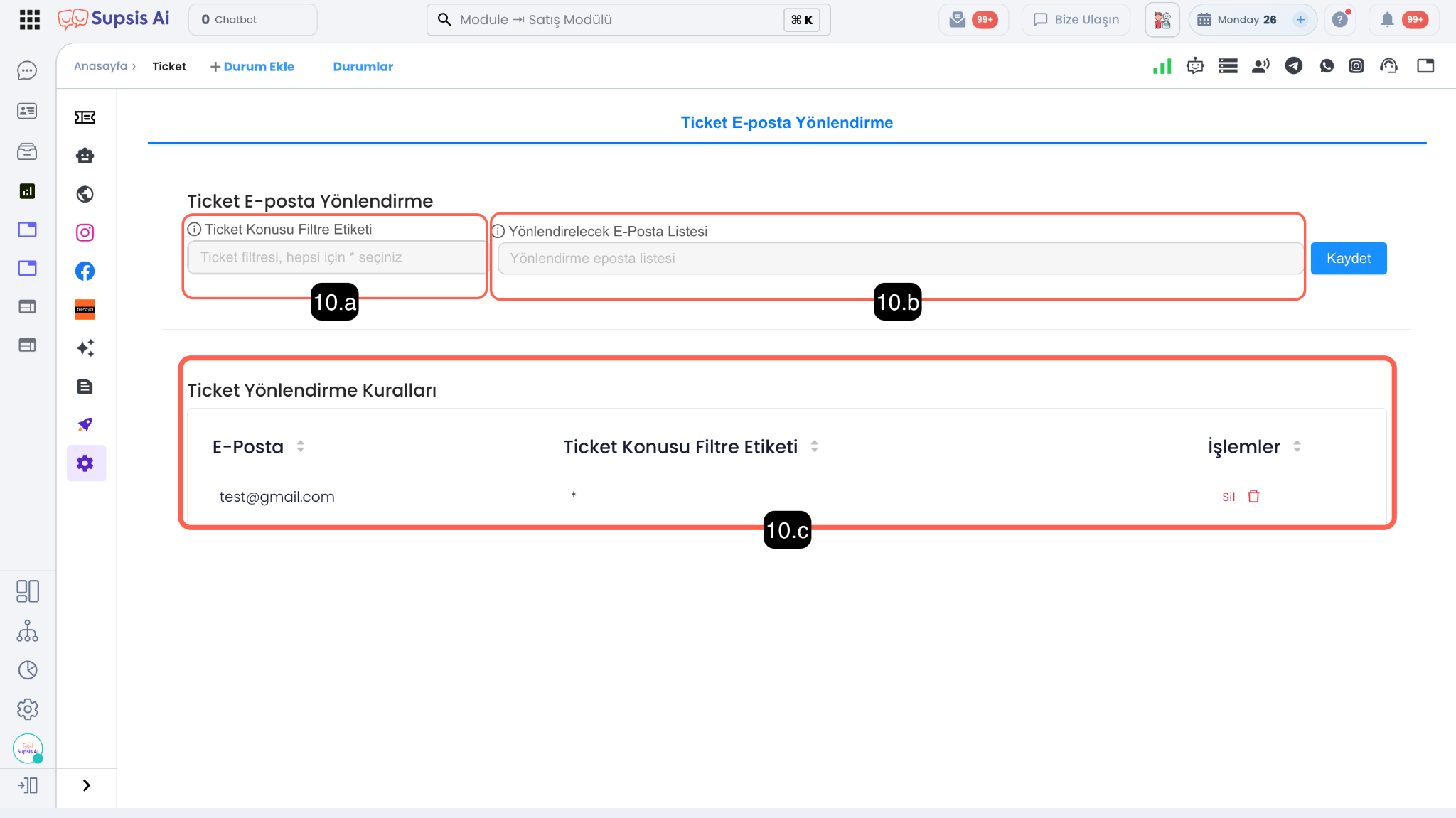The image size is (1456, 818).
Task: Click the Telegram icon in top toolbar
Action: [x=1293, y=66]
